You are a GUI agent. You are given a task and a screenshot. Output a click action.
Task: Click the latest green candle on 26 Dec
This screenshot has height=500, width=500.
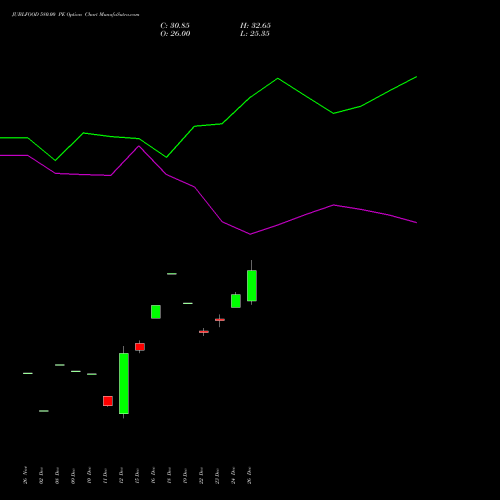coord(252,286)
